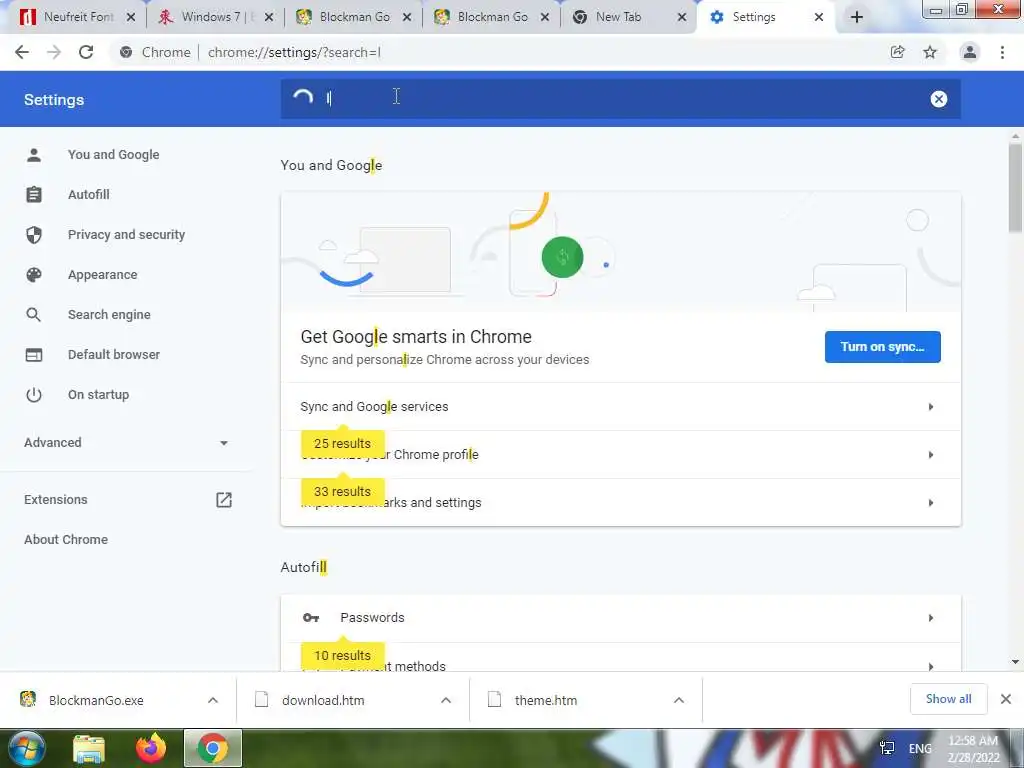Reload the current page
Image resolution: width=1024 pixels, height=768 pixels.
[86, 52]
